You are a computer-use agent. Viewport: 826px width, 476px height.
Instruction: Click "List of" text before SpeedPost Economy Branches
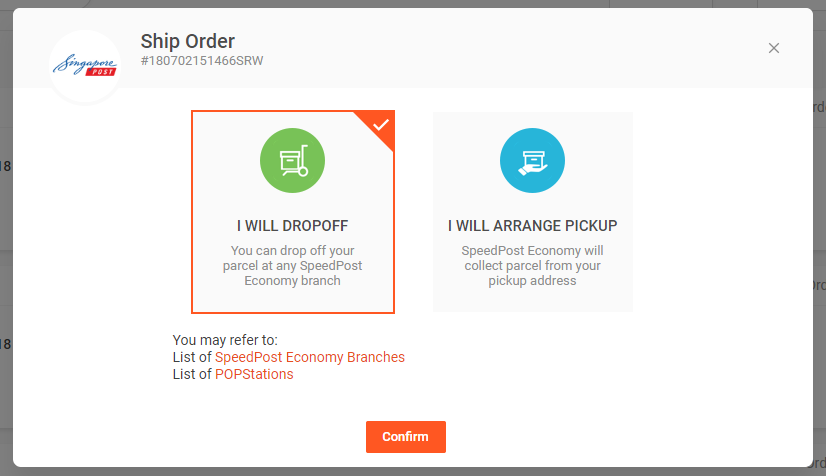click(192, 357)
